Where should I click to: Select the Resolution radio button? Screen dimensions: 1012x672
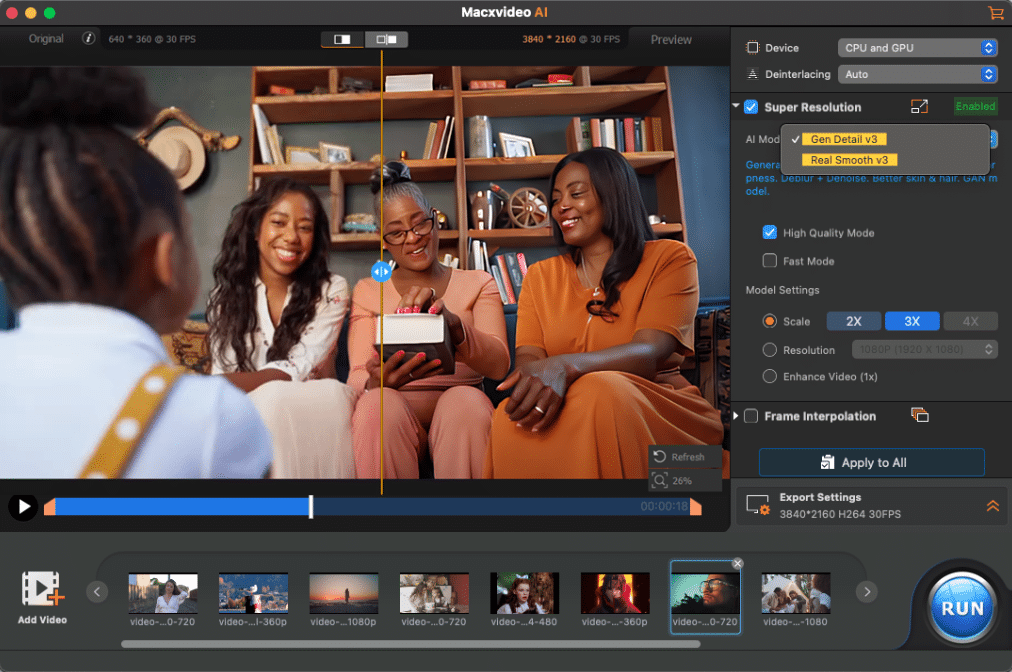tap(769, 350)
